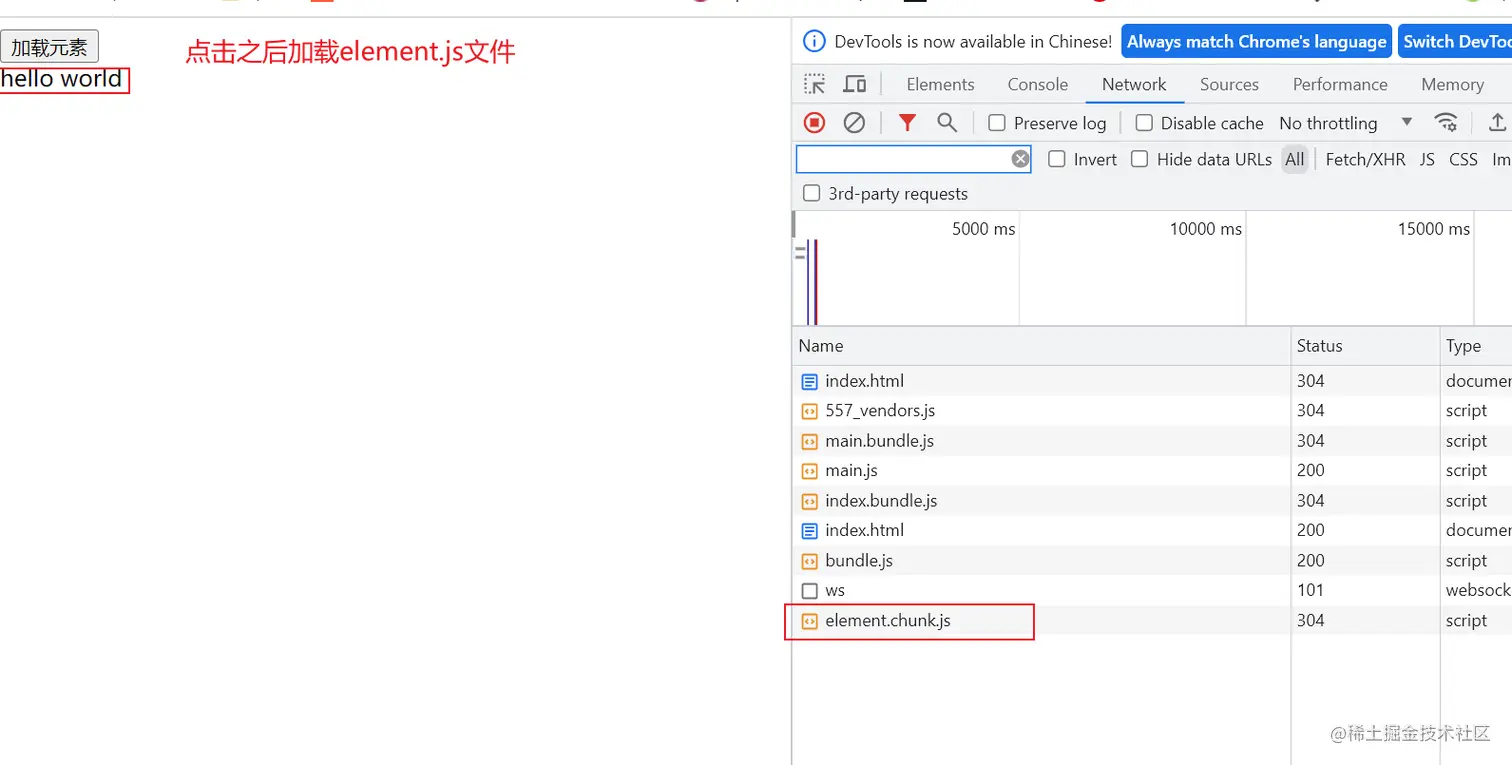
Task: Click the 200 status of main.js
Action: tap(1310, 471)
